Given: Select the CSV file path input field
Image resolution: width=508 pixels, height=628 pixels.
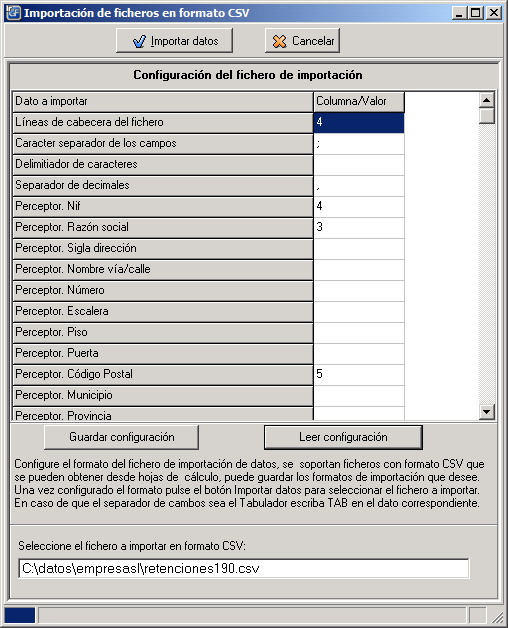Looking at the screenshot, I should 244,568.
